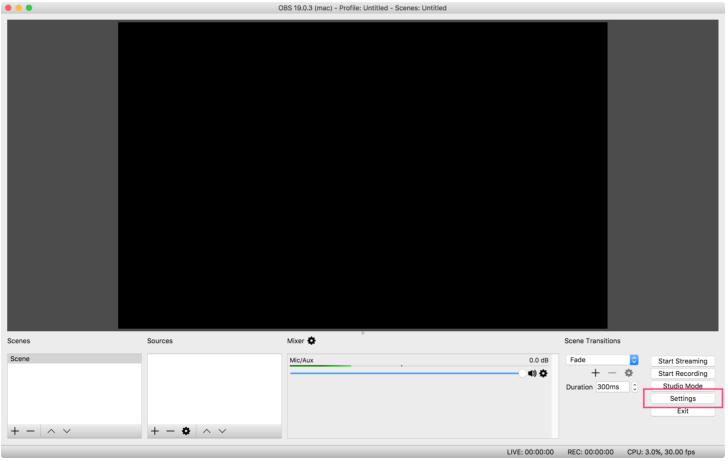Click Start Streaming button
The width and height of the screenshot is (728, 461).
click(x=682, y=361)
